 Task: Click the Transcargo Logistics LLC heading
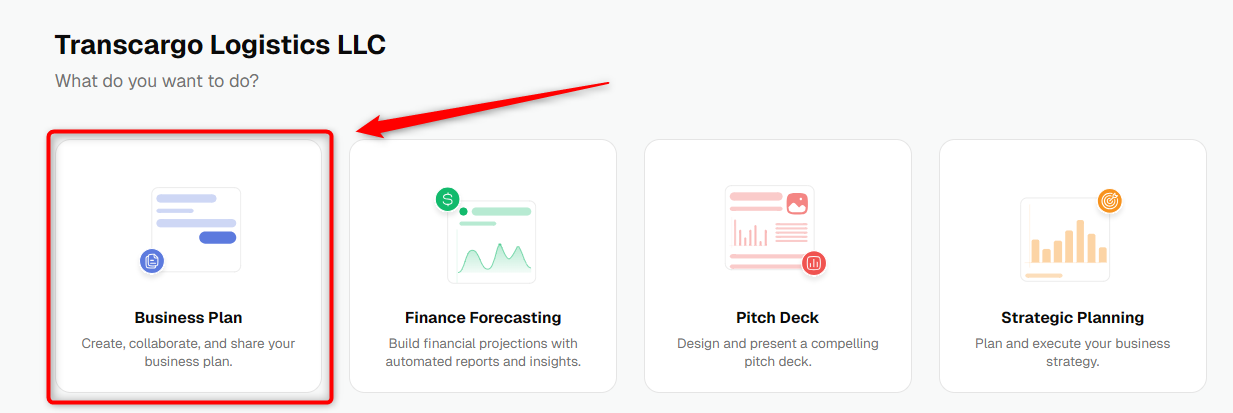pos(220,45)
